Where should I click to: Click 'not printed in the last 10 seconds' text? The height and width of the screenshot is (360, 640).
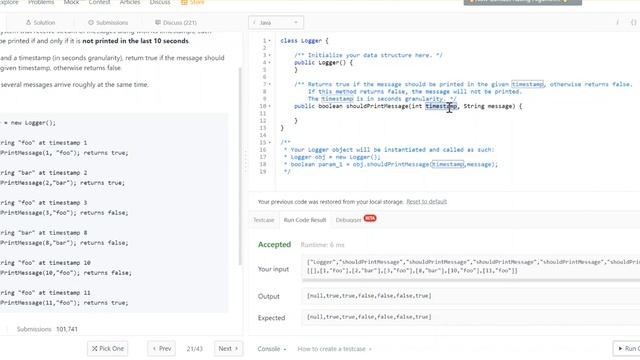coord(136,41)
